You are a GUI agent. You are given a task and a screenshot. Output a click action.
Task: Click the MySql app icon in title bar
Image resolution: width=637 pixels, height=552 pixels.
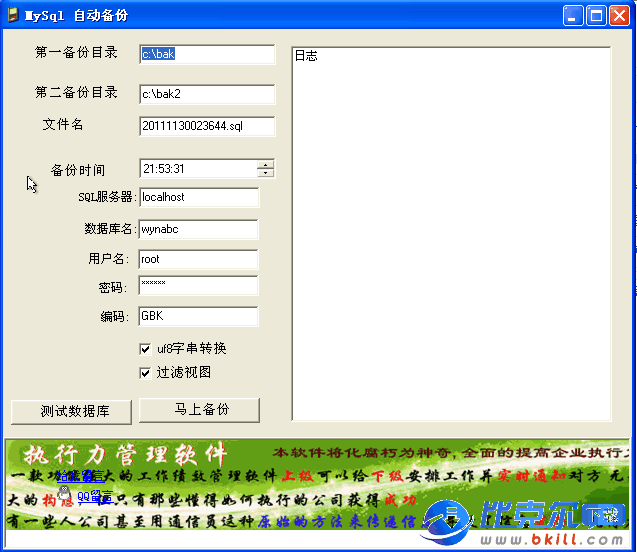pos(13,15)
